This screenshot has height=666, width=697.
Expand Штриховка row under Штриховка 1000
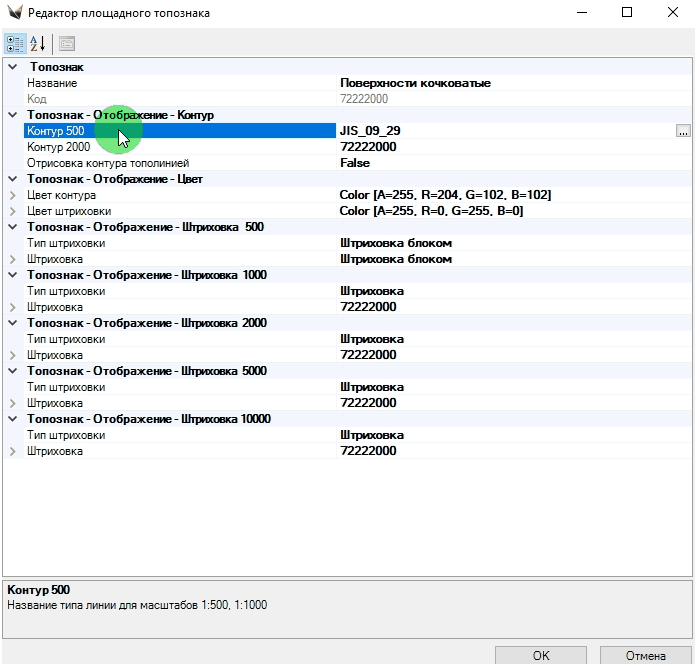pyautogui.click(x=12, y=307)
